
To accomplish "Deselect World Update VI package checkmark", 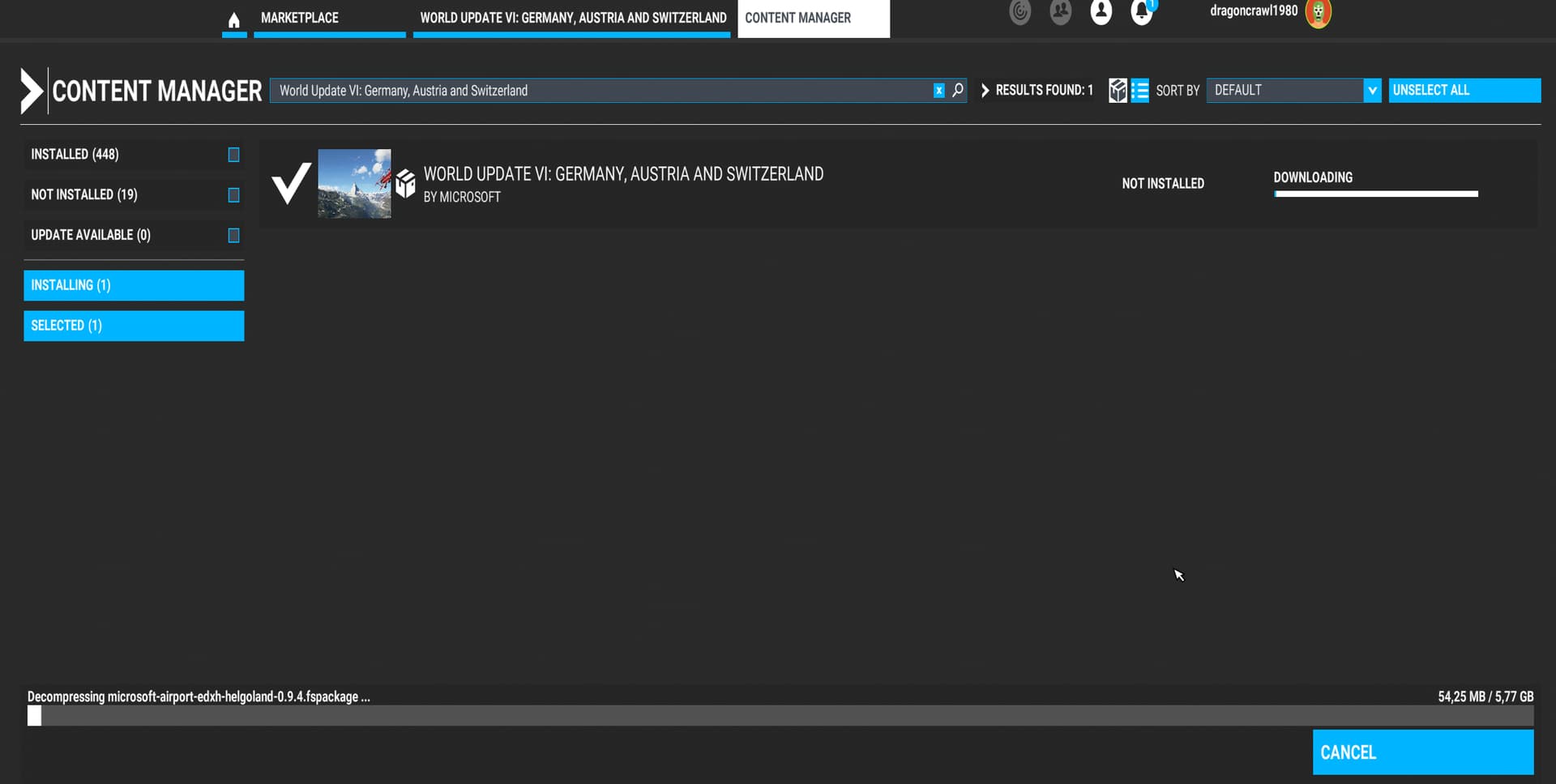I will [290, 183].
